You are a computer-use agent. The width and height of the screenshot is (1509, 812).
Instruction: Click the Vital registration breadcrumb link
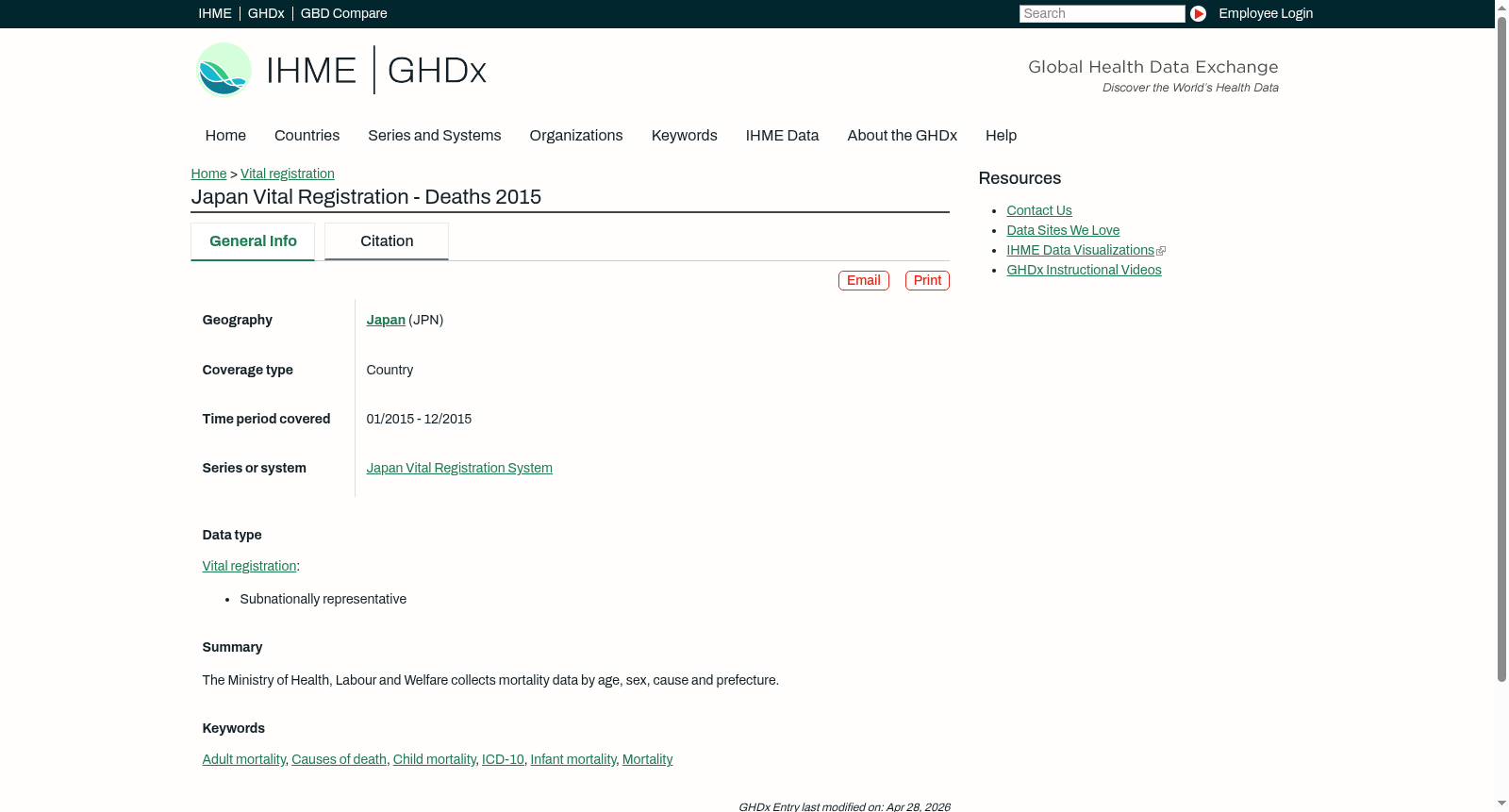coord(287,174)
